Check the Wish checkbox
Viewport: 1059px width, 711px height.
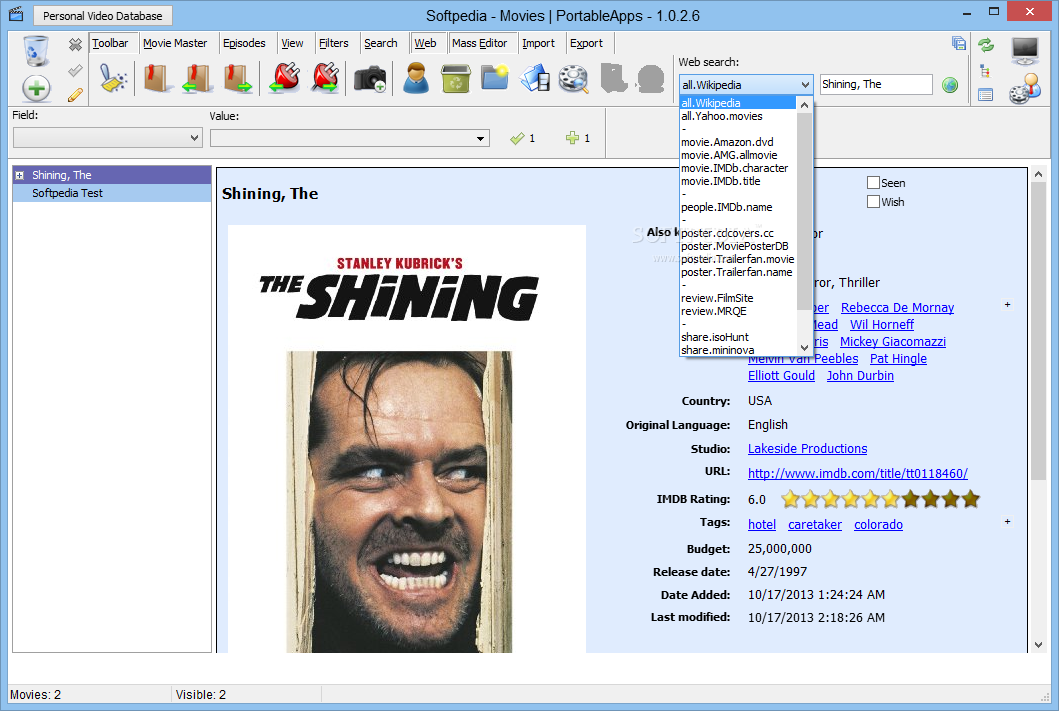coord(873,201)
